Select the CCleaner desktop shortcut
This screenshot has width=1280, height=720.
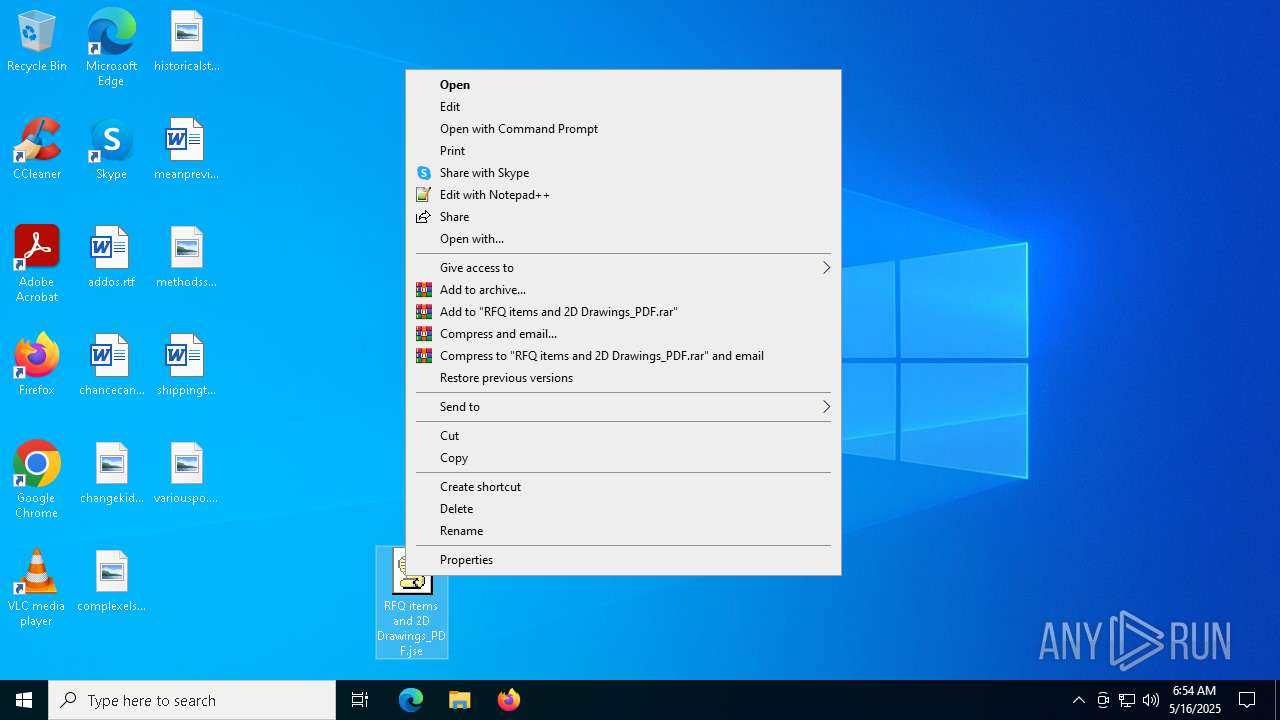point(37,150)
